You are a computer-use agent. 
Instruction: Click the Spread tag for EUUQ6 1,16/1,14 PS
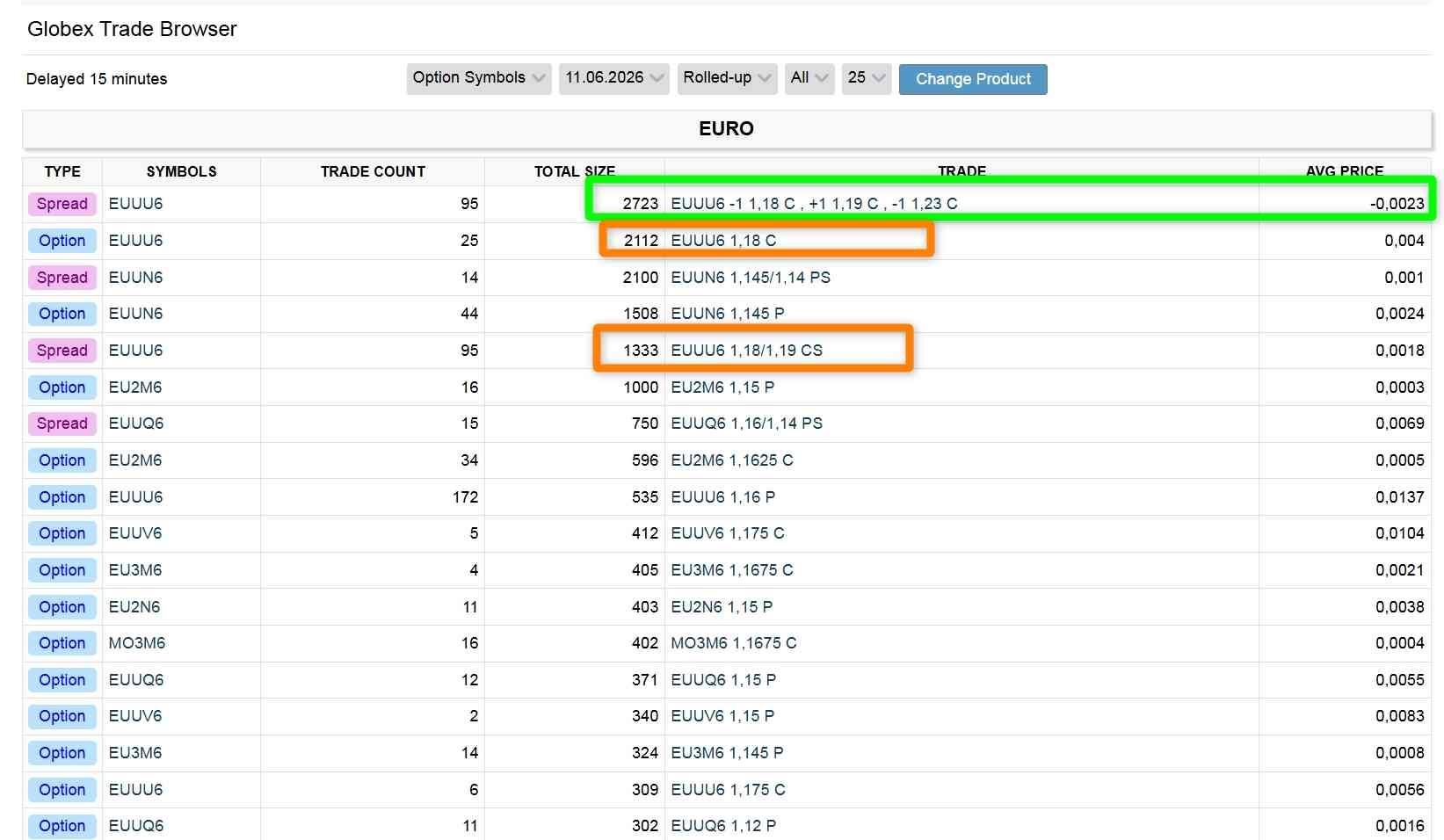(62, 424)
